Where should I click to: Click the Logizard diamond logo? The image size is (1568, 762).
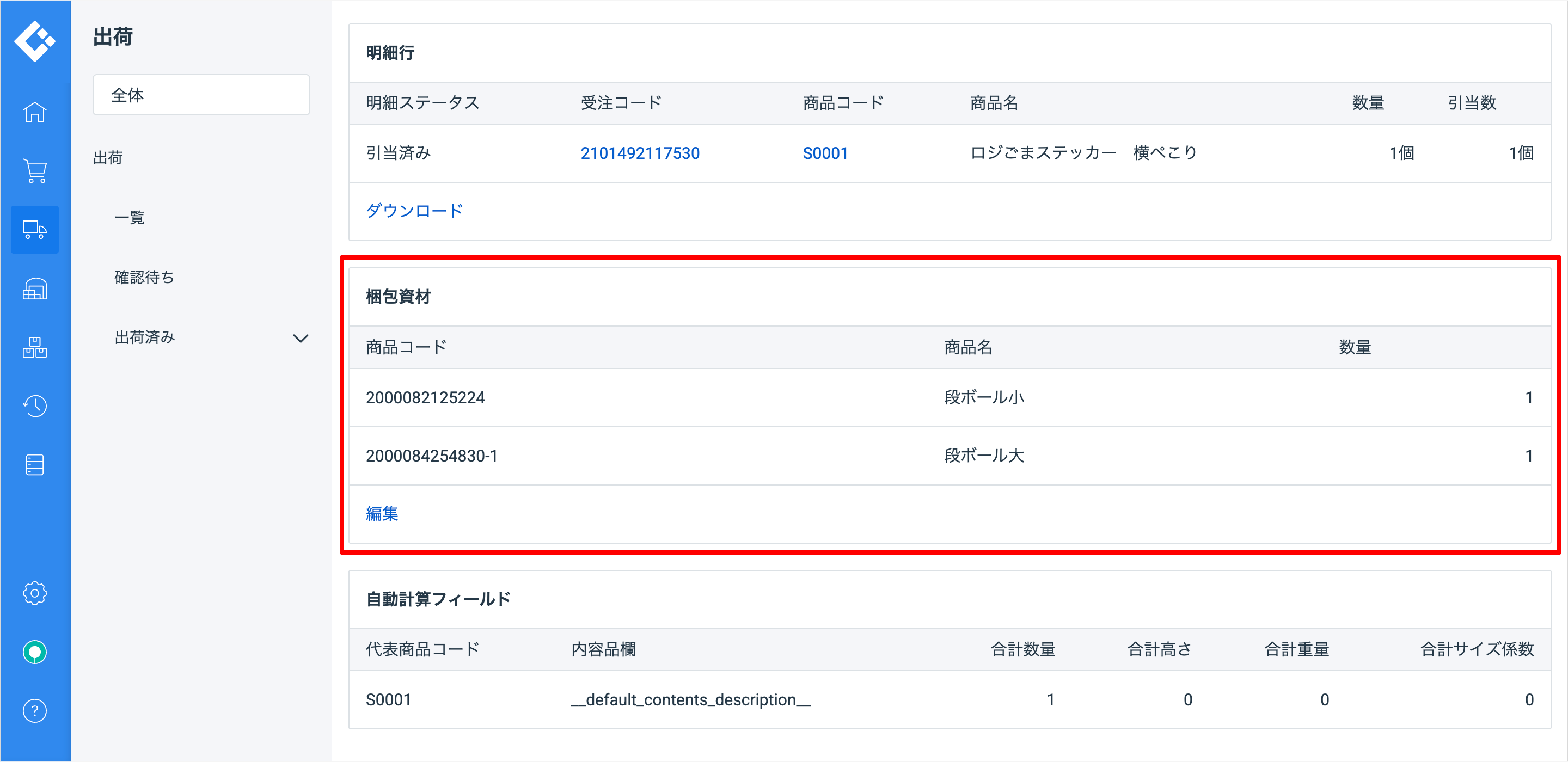(35, 41)
